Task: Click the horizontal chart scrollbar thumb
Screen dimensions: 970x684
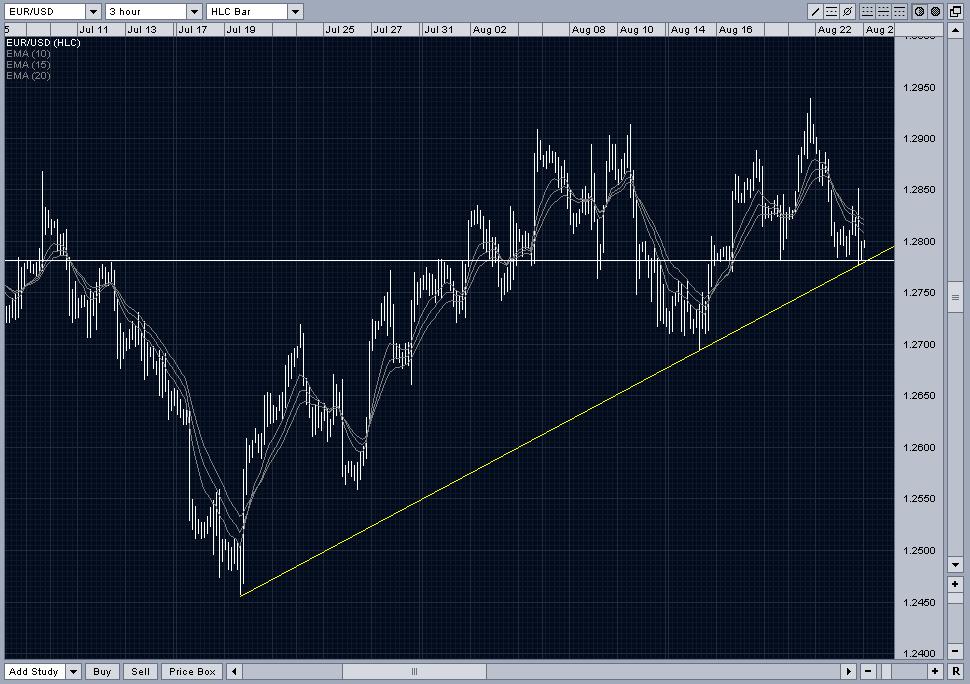Action: (414, 672)
